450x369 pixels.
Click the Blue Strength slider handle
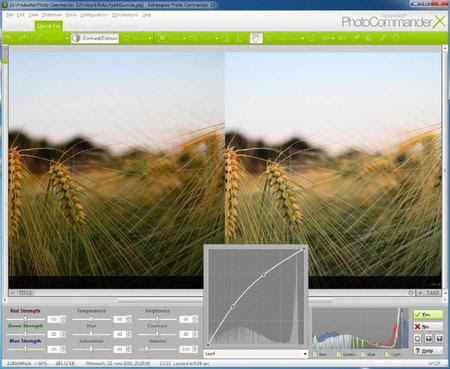coord(25,349)
